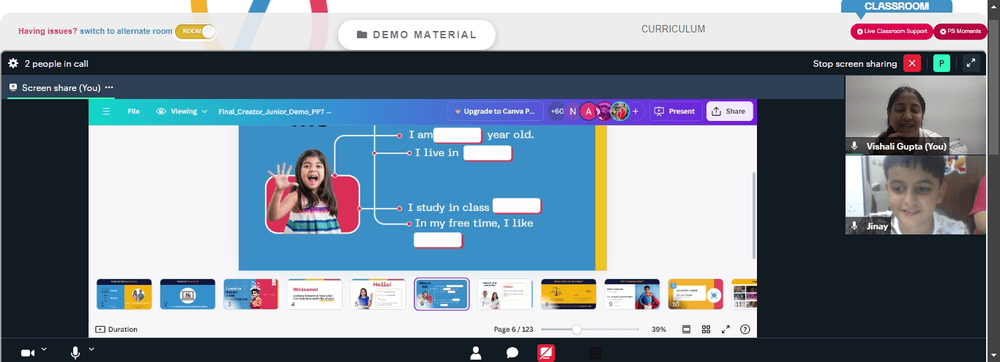1000x362 pixels.
Task: Expand the Viewing mode dropdown
Action: 182,111
